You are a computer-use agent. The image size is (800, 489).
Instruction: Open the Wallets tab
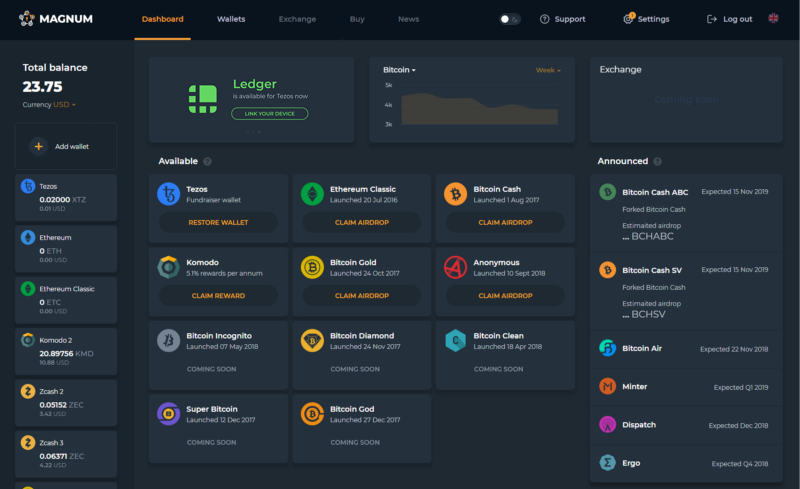click(231, 19)
